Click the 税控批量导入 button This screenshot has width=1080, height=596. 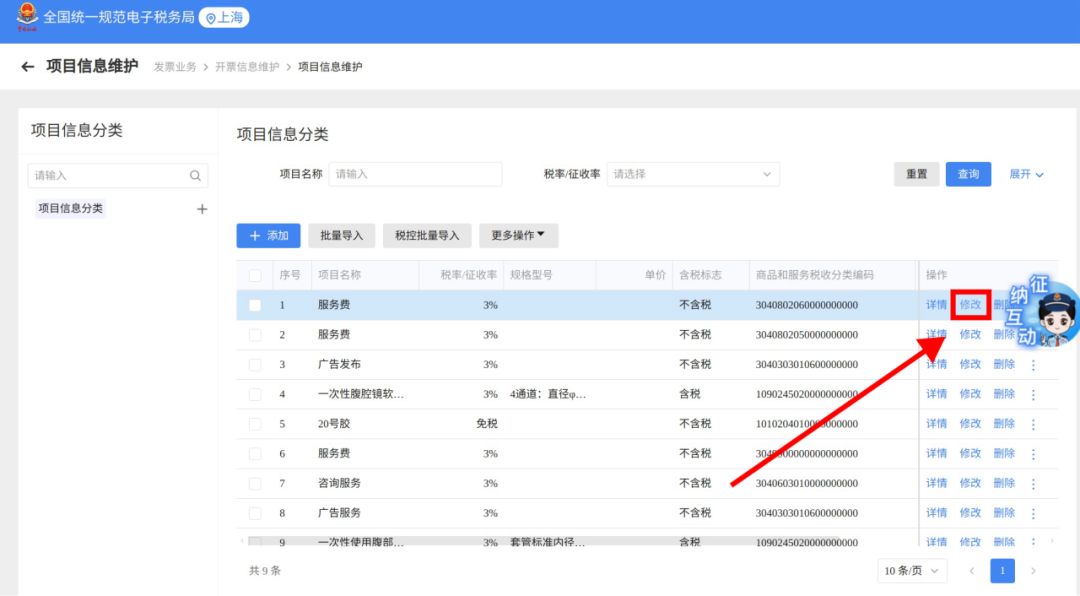click(x=427, y=236)
